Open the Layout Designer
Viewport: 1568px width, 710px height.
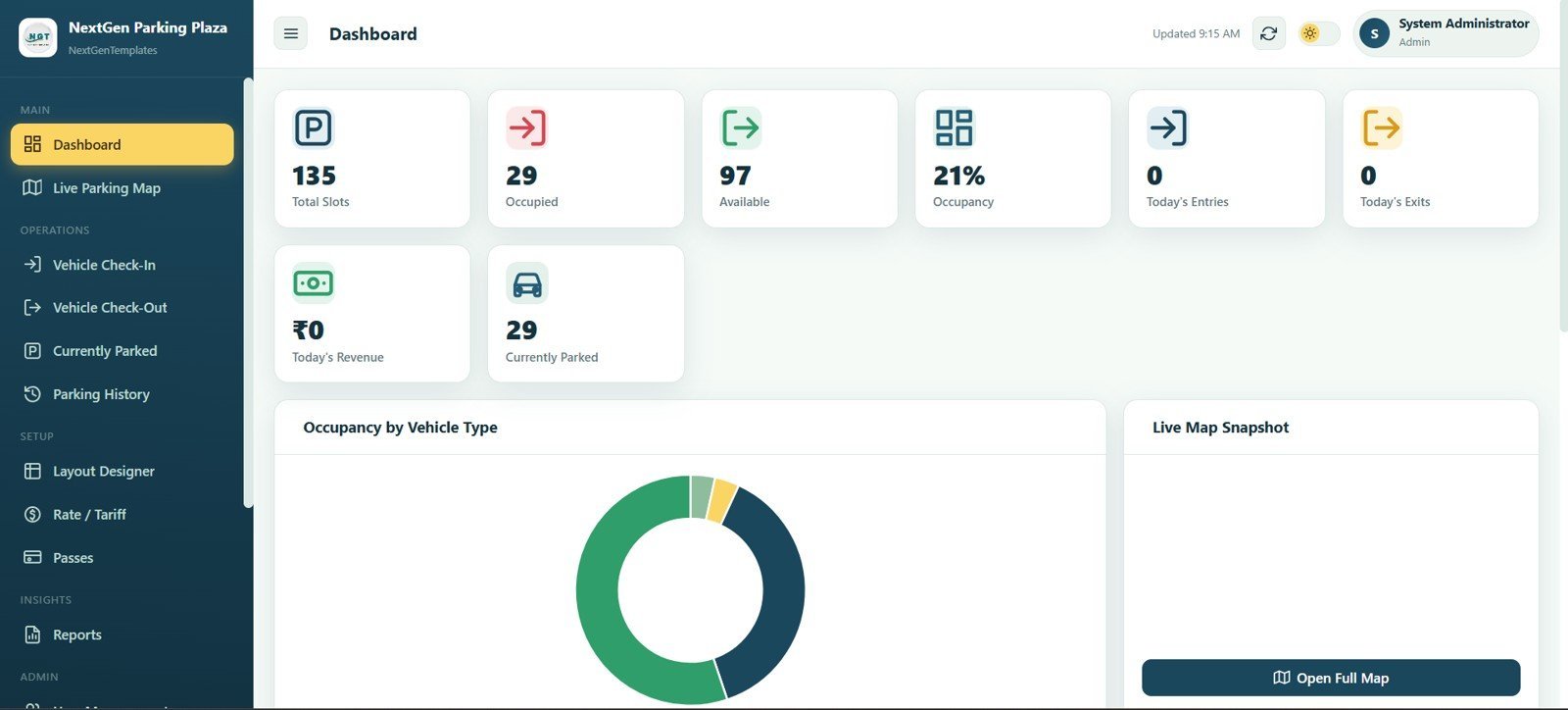tap(122, 471)
